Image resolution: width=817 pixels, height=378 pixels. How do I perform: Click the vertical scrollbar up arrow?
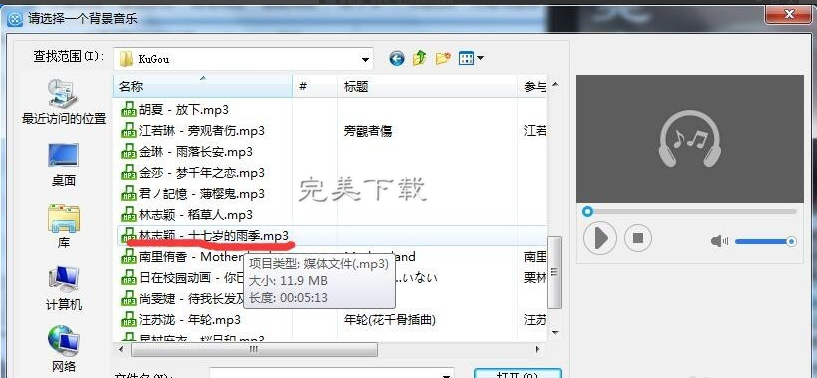coord(555,84)
